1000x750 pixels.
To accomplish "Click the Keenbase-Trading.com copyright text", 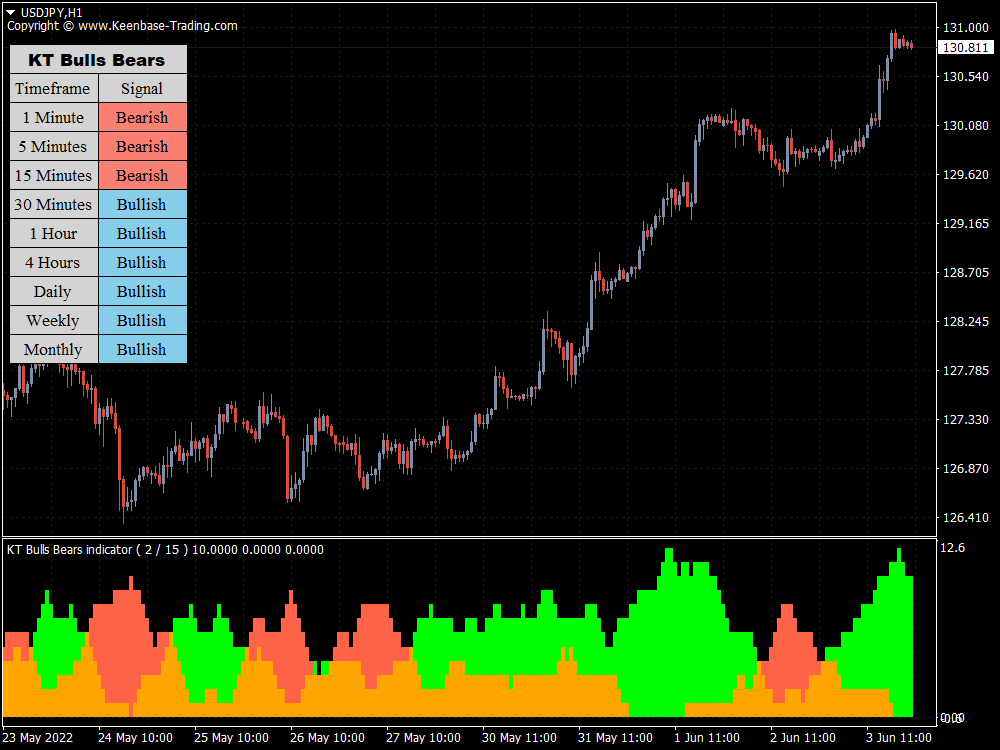I will tap(122, 26).
